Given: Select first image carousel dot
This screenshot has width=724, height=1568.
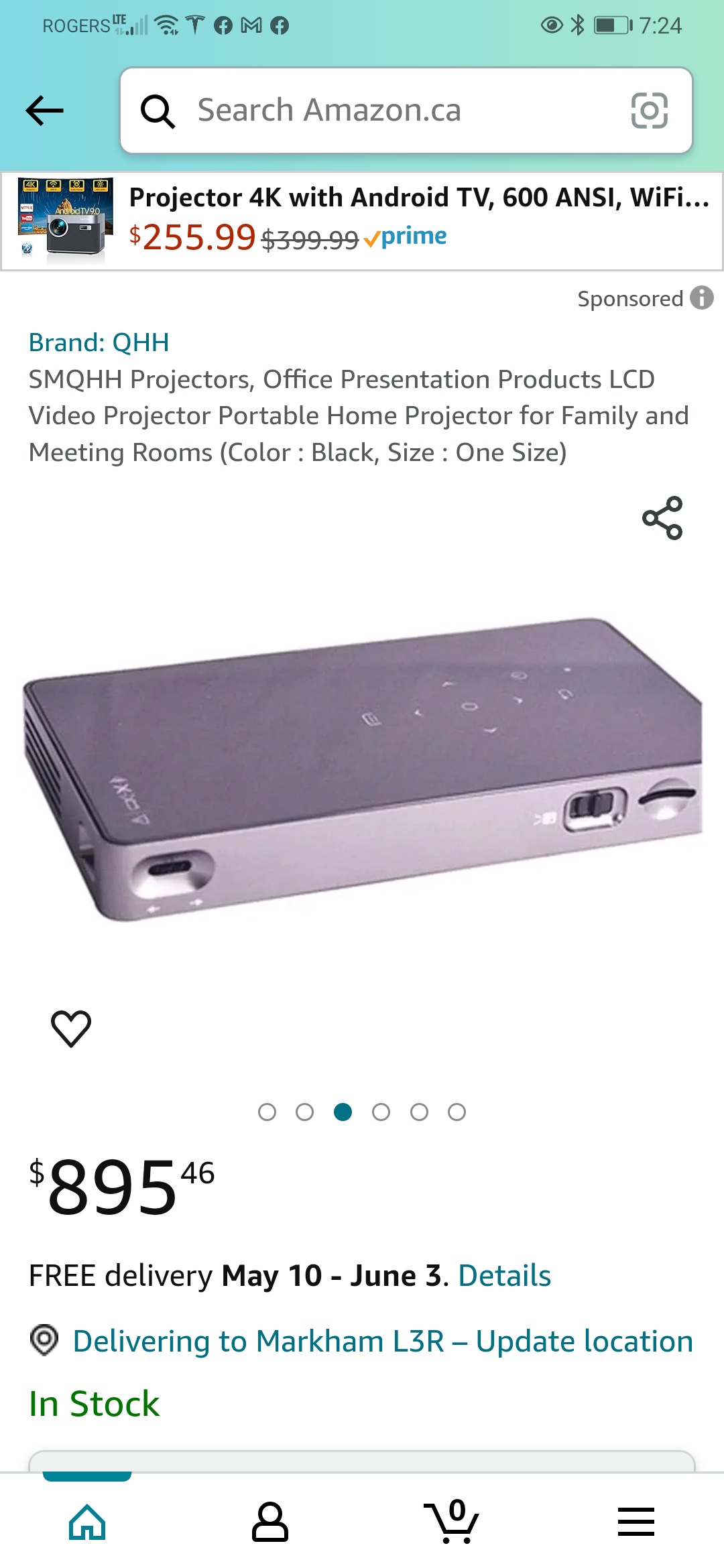Looking at the screenshot, I should point(267,1112).
